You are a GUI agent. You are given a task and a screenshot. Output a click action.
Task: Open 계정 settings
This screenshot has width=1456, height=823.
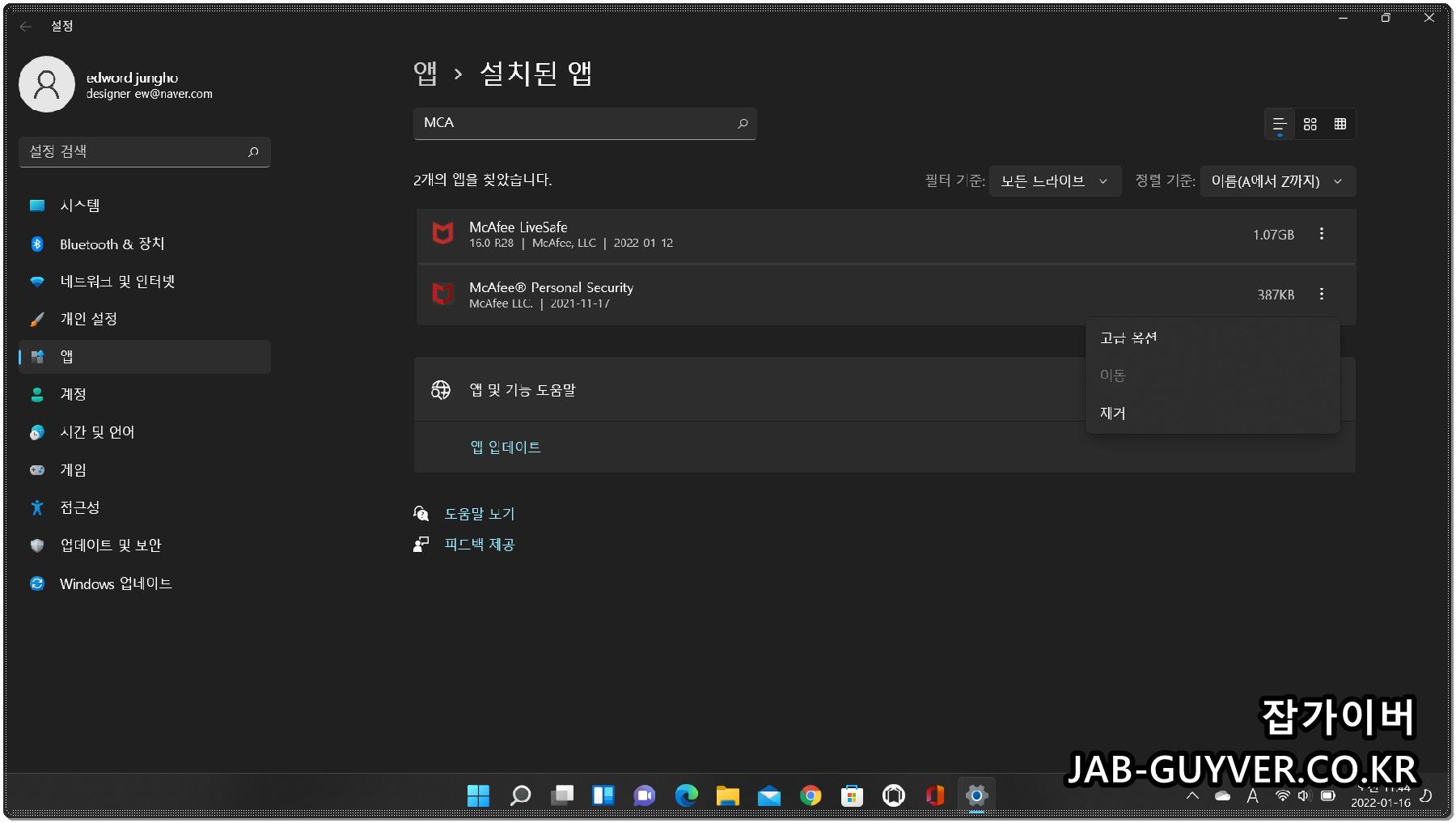point(145,394)
